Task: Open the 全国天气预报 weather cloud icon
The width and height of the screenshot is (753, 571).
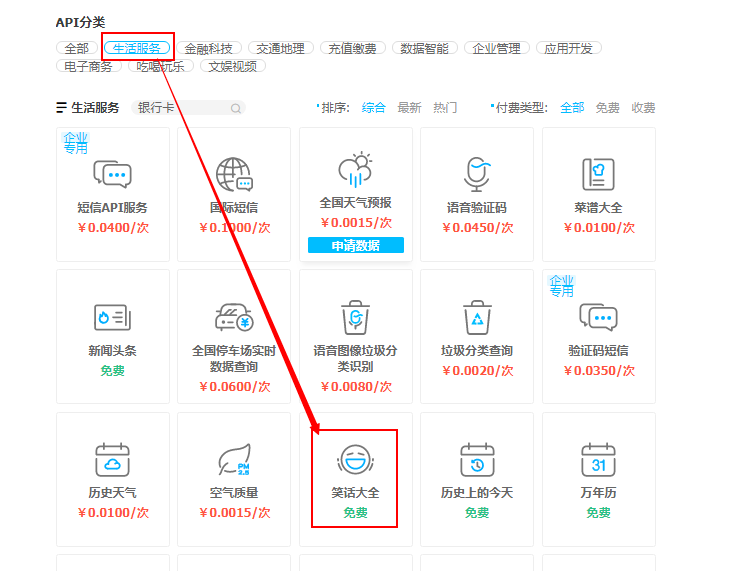Action: click(x=355, y=170)
